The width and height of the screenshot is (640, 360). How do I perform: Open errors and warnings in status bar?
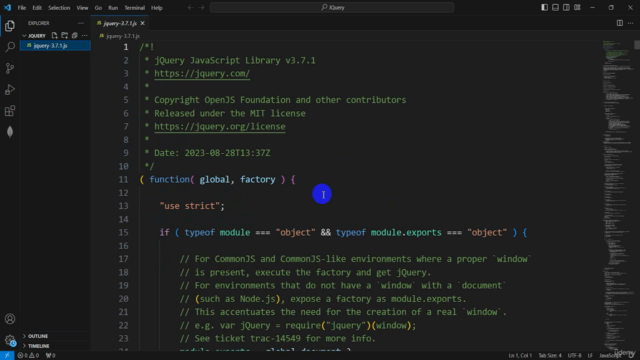click(28, 356)
